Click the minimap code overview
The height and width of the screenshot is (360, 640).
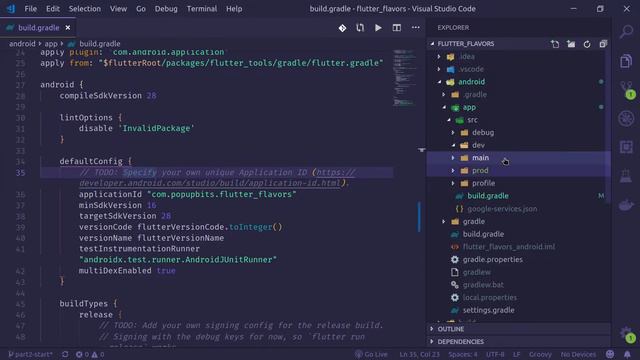pos(404,78)
